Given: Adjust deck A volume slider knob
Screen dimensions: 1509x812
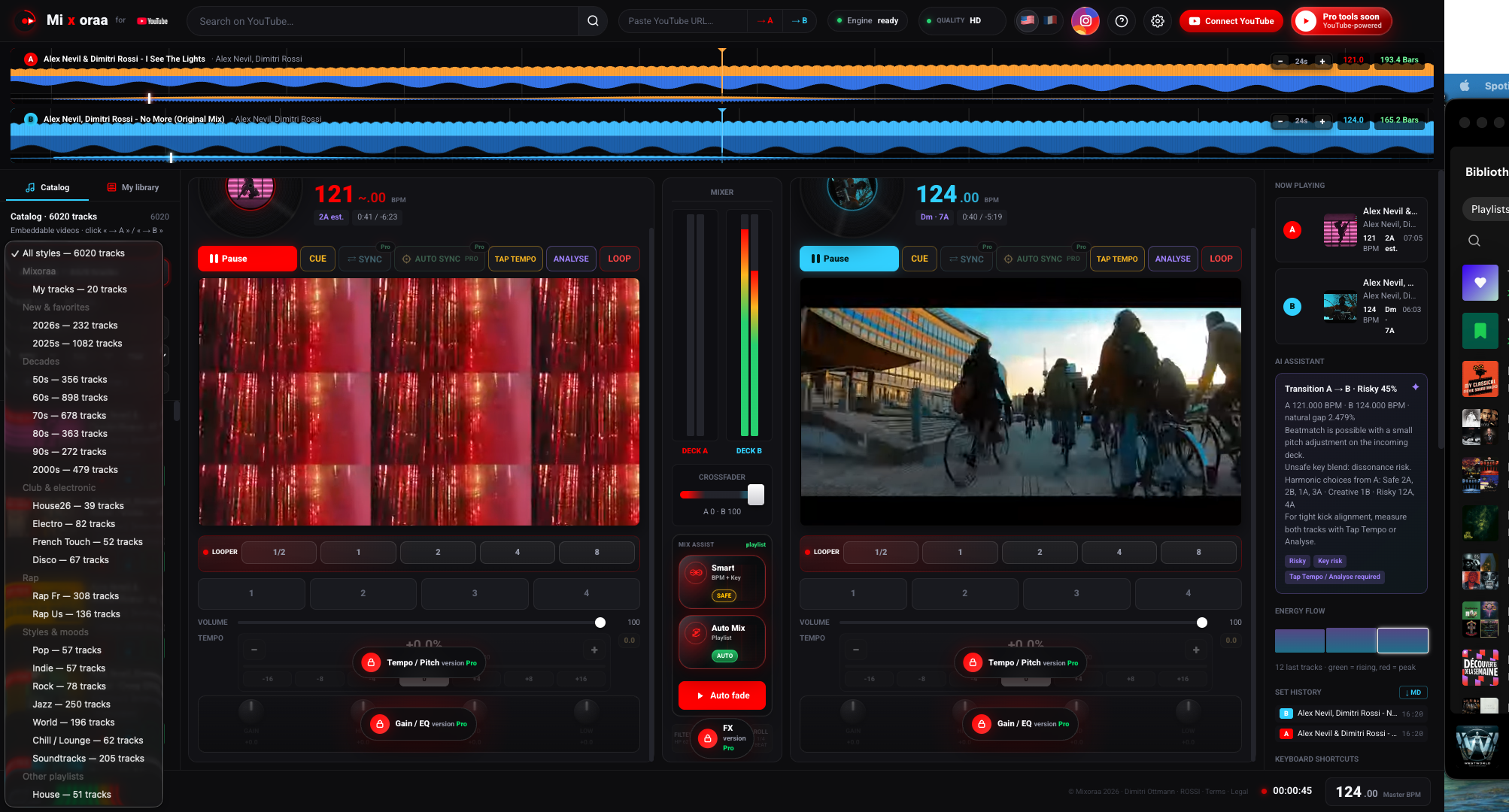Looking at the screenshot, I should [600, 623].
